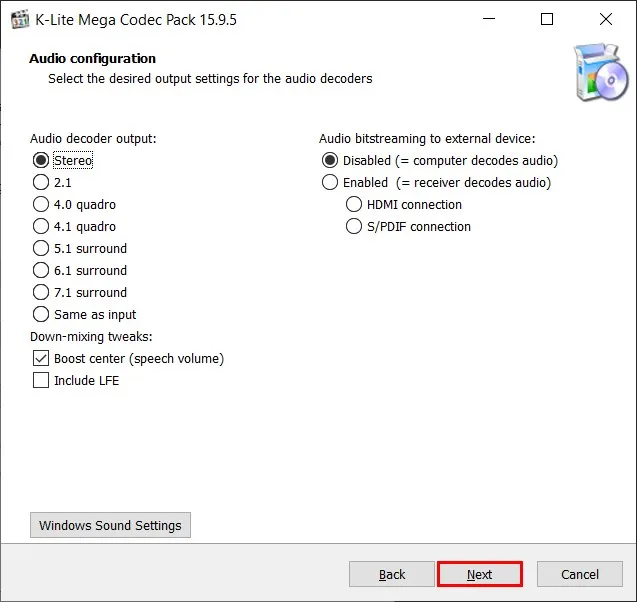Select 6.1 surround output

41,270
